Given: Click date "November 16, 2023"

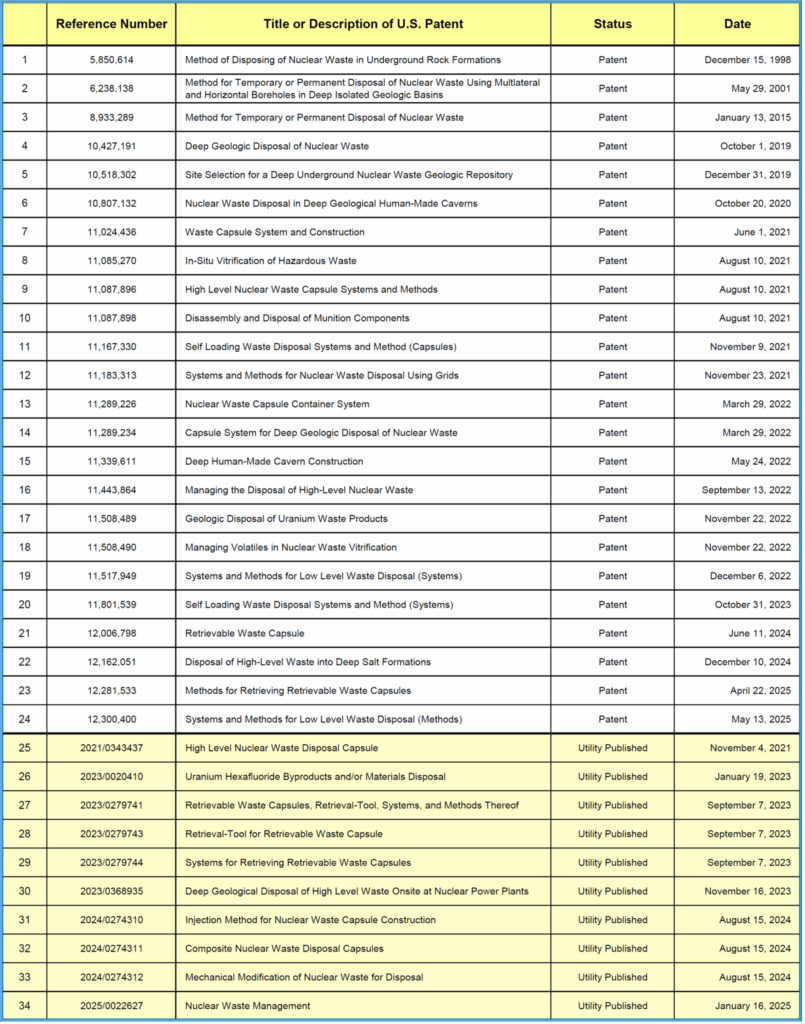Looking at the screenshot, I should [748, 891].
